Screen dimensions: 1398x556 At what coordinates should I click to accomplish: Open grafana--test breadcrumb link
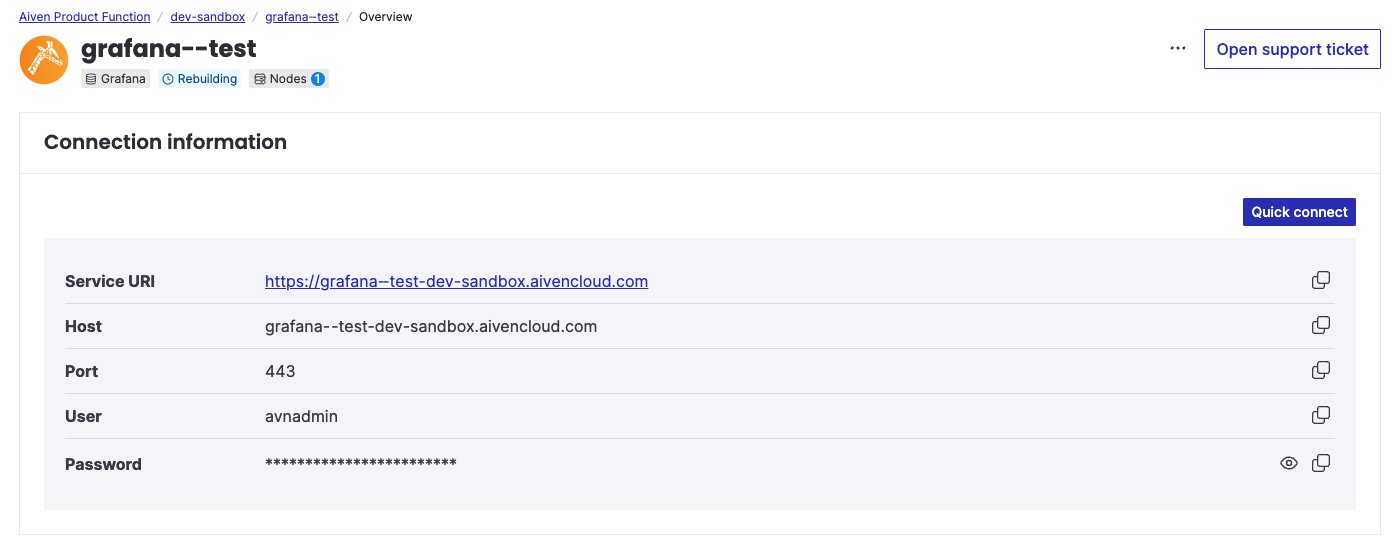click(302, 17)
